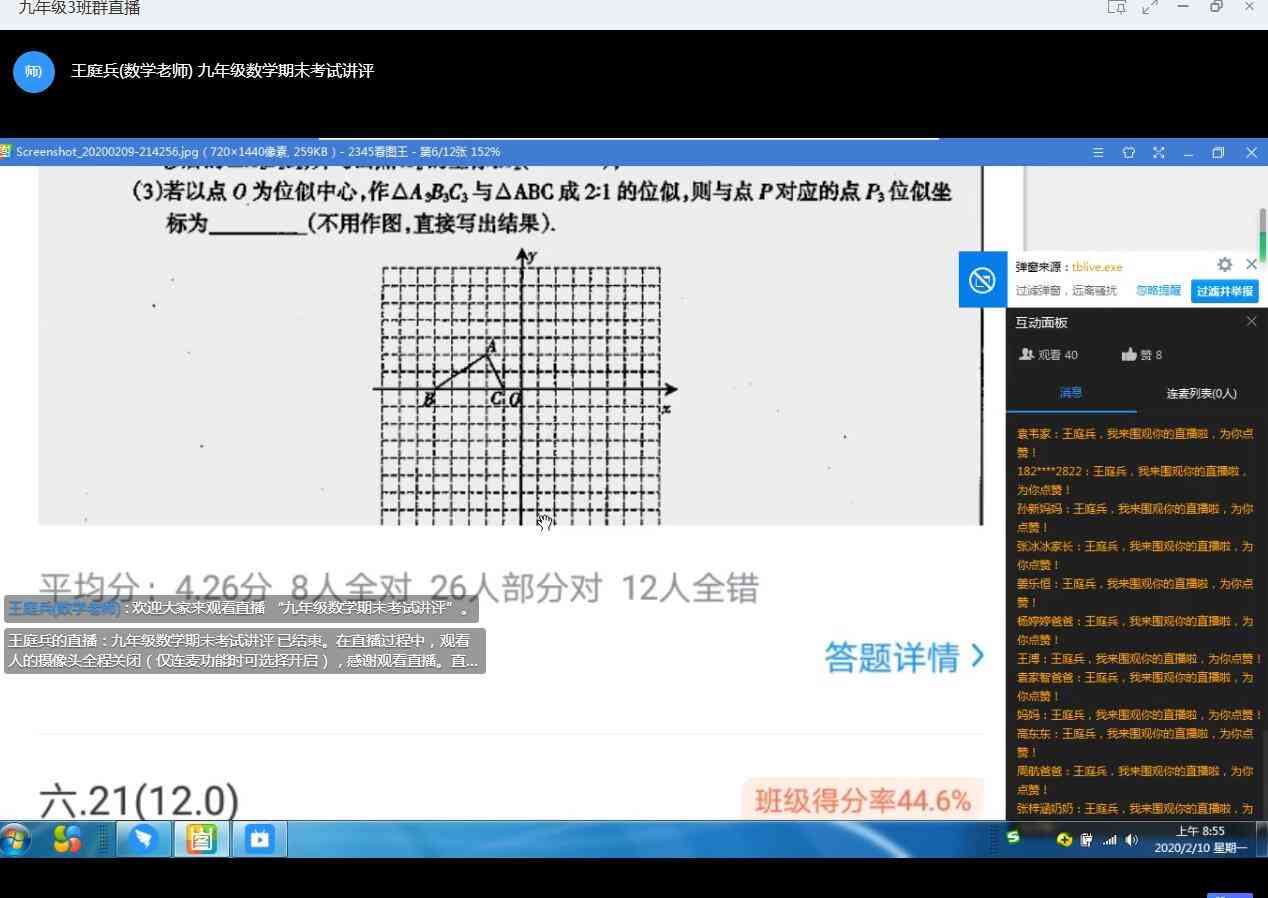Image resolution: width=1268 pixels, height=898 pixels.
Task: Toggle fullscreen in the image viewer title bar
Action: click(1158, 153)
